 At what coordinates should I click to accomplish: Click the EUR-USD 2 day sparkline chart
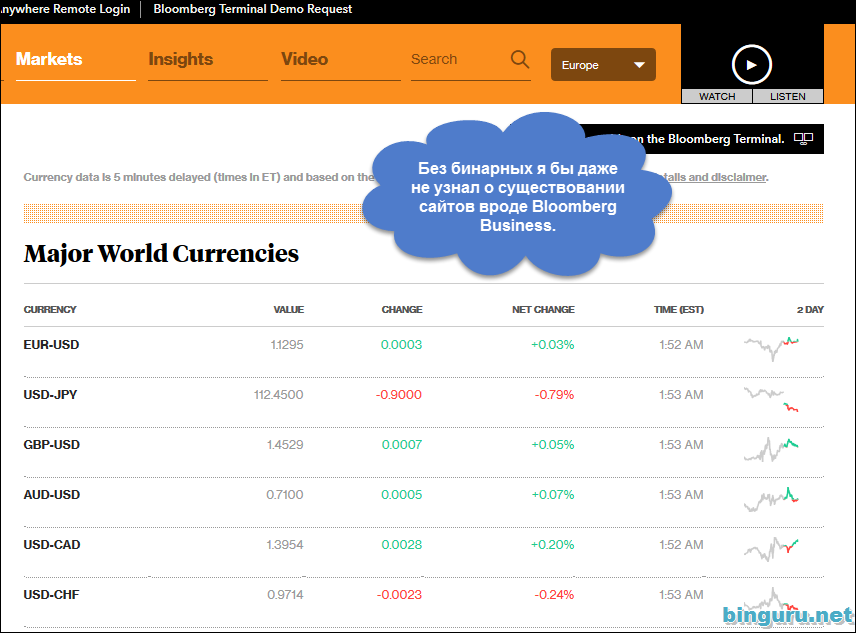click(x=771, y=348)
